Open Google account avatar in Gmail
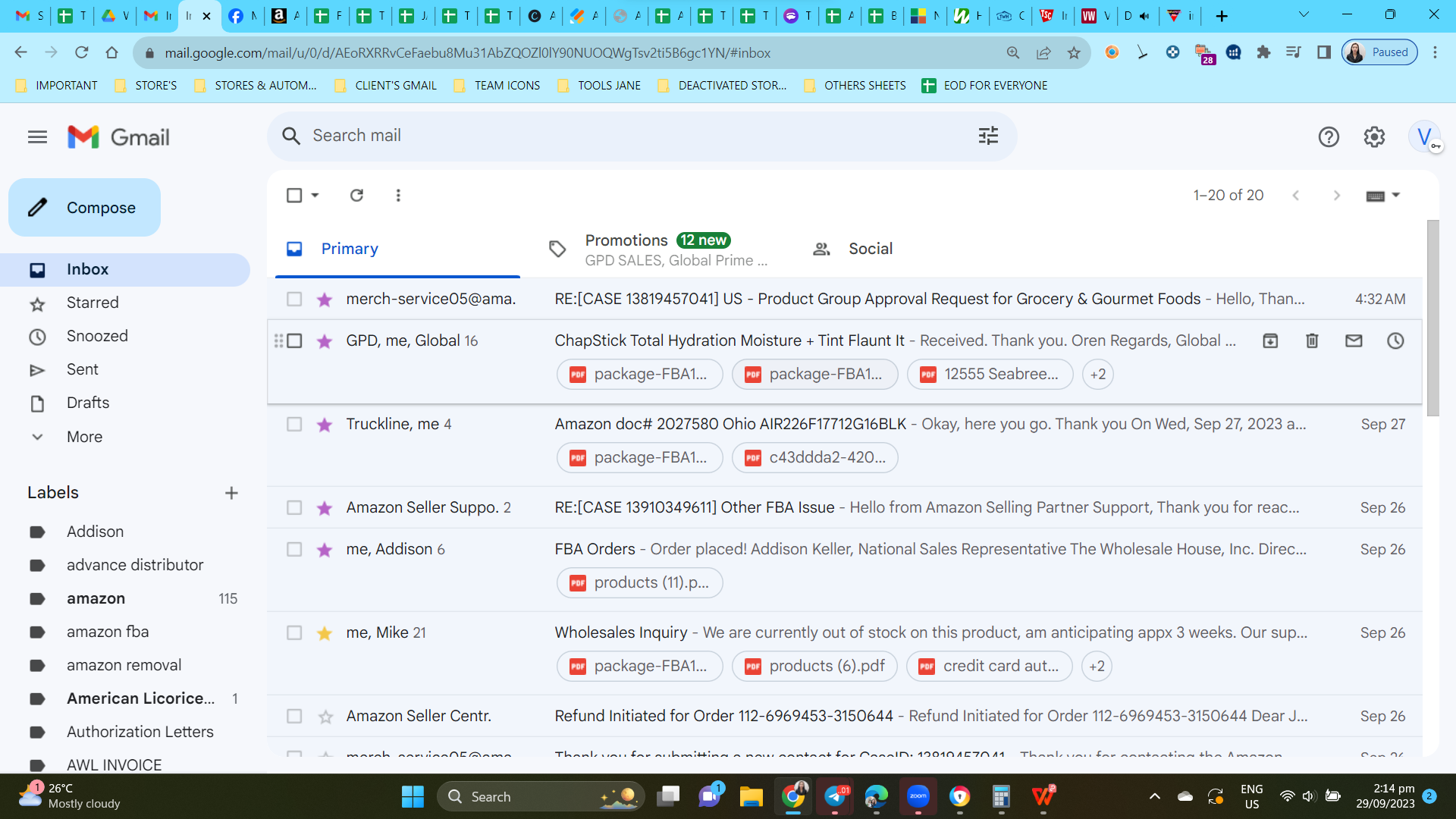The image size is (1456, 819). click(1425, 137)
